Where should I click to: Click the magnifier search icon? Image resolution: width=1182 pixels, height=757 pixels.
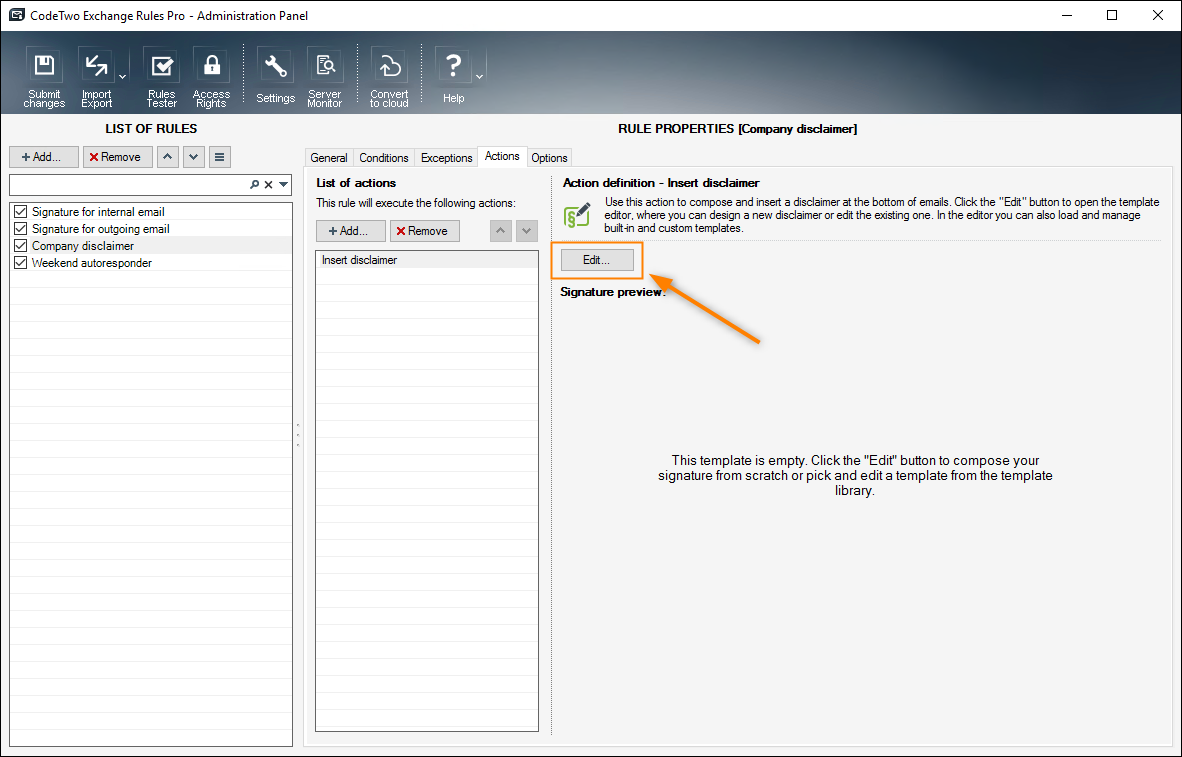click(255, 185)
